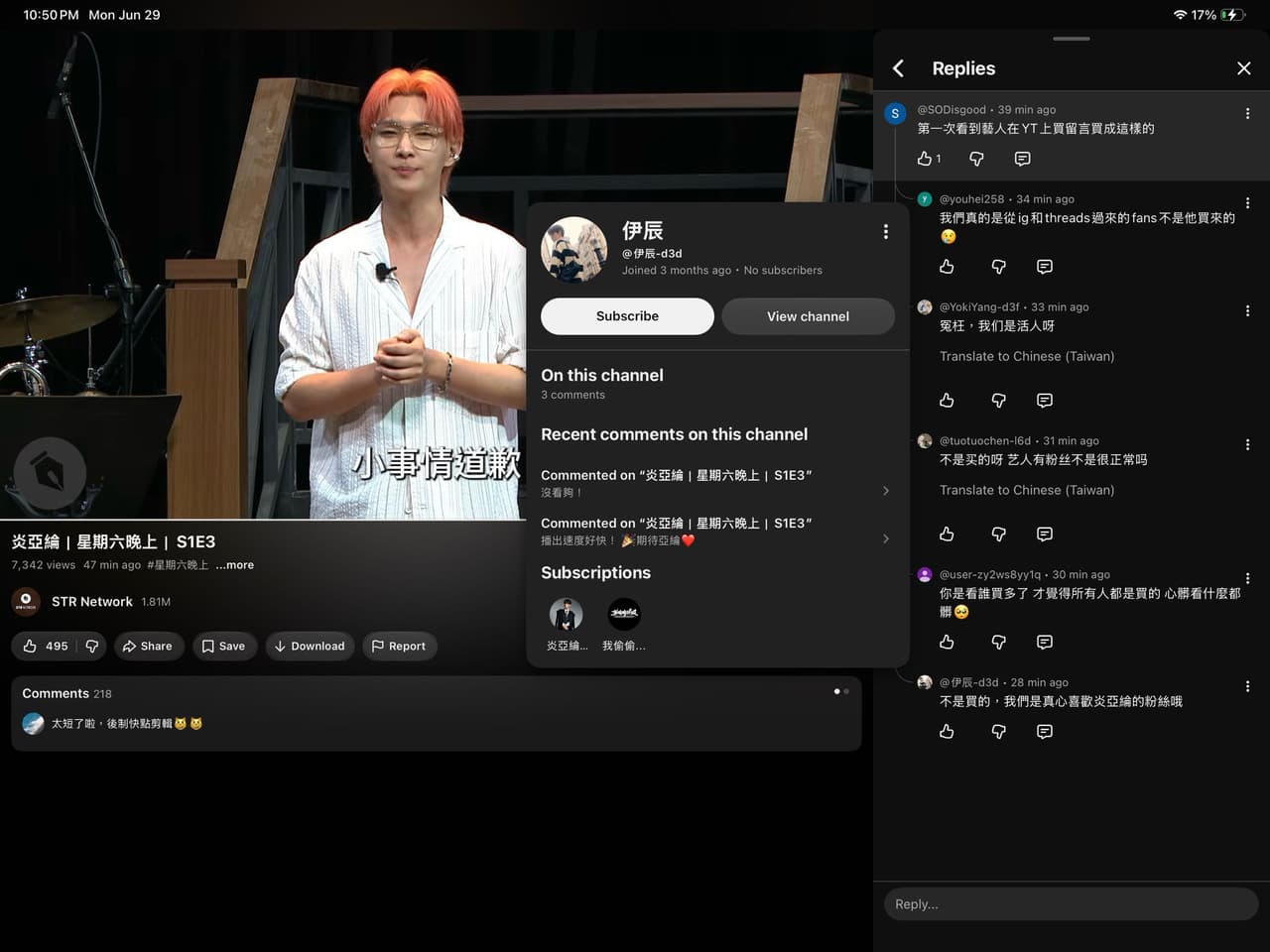Report the video
The height and width of the screenshot is (952, 1270).
point(399,647)
